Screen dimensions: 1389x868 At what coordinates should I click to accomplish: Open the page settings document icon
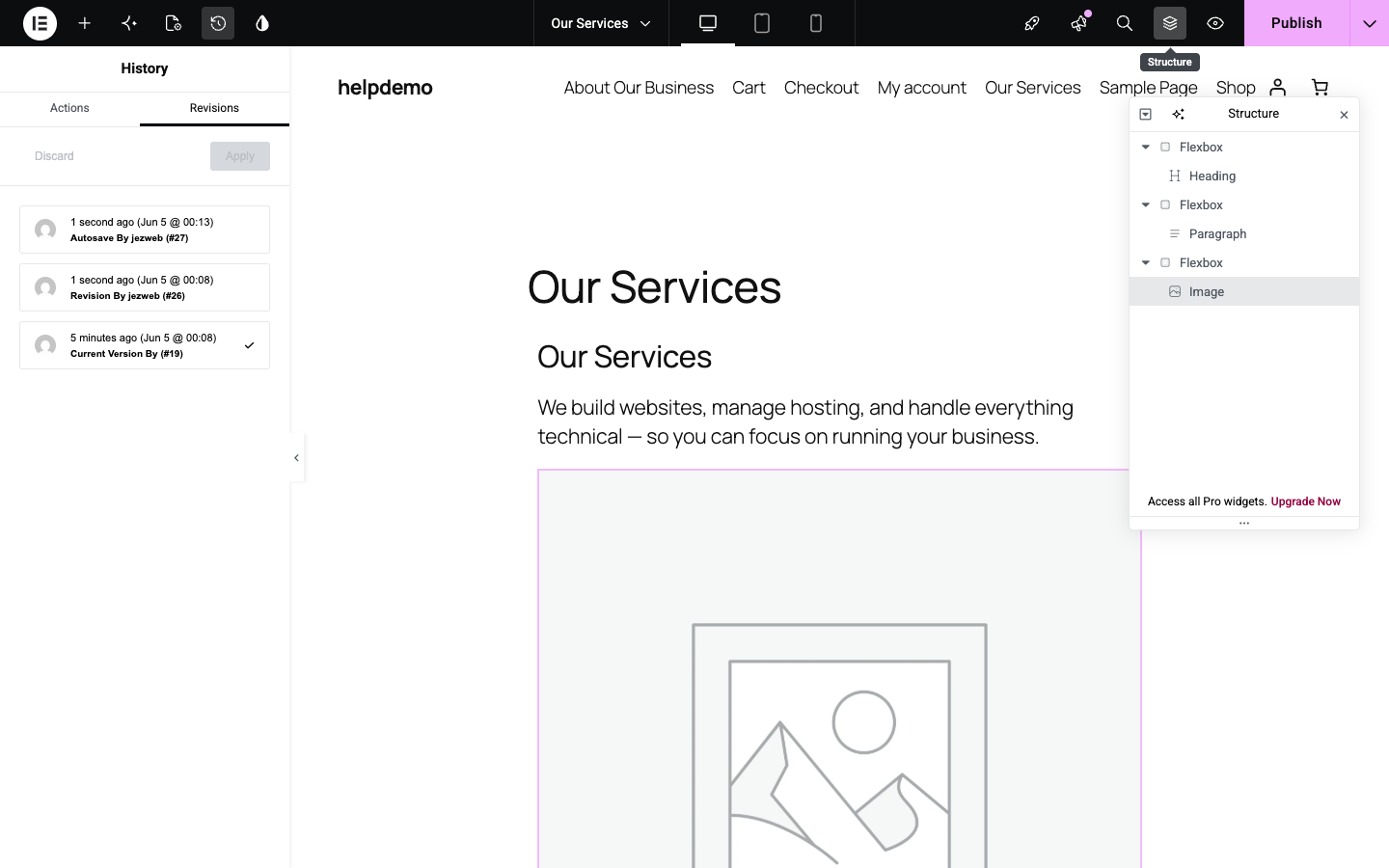click(x=174, y=23)
